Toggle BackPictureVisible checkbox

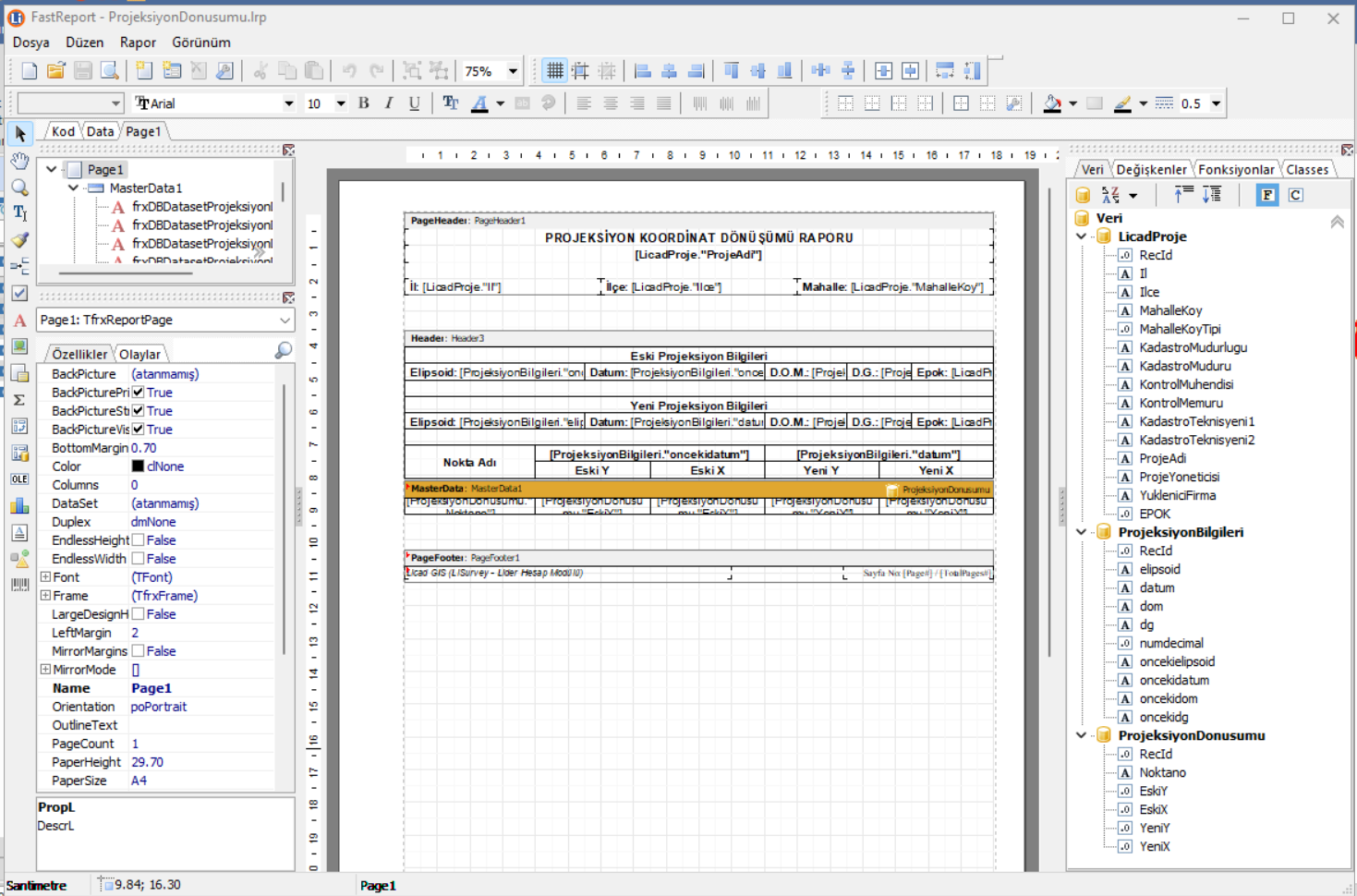tap(138, 430)
